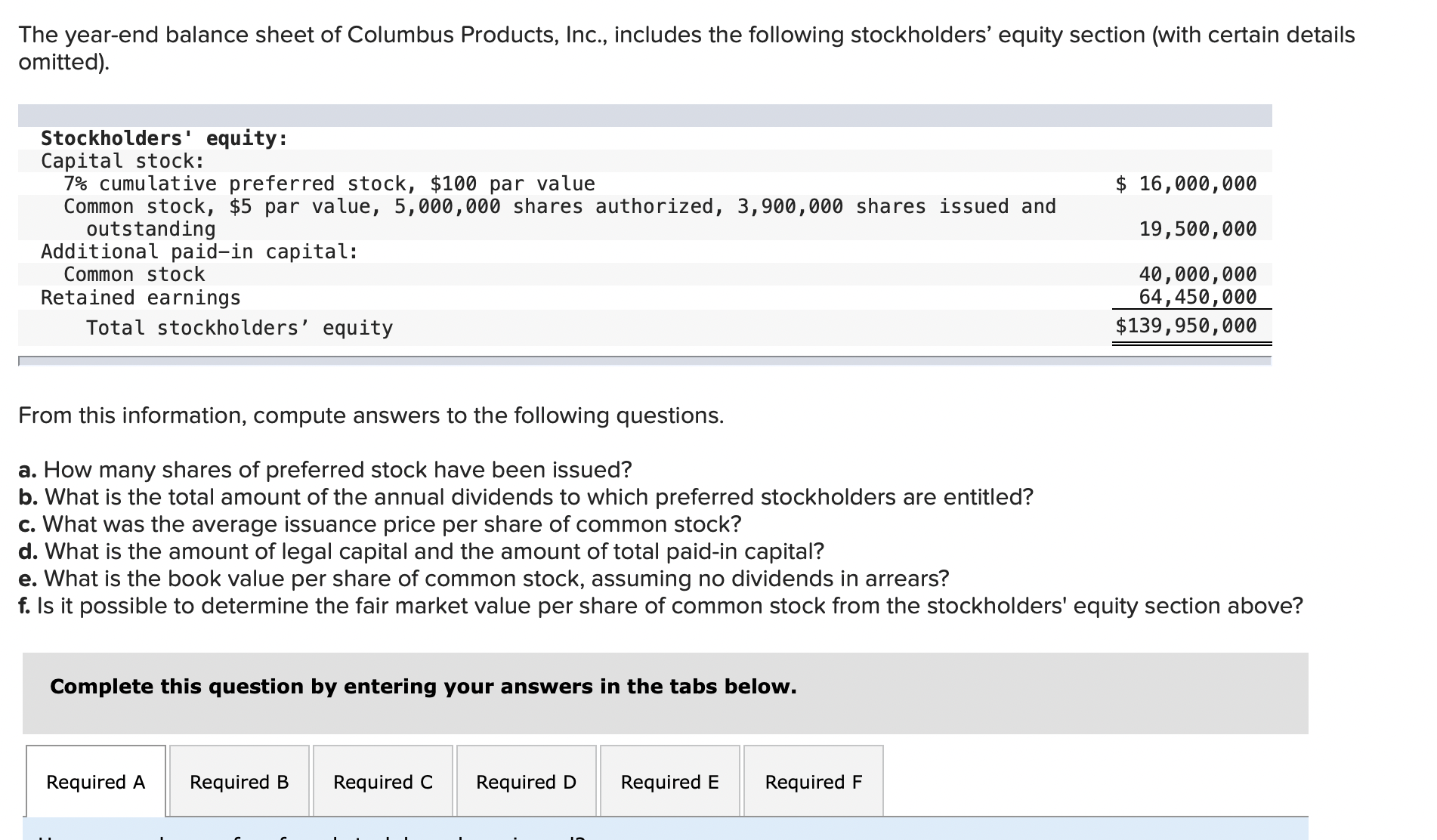The height and width of the screenshot is (840, 1437).
Task: Click question c about average issuance price
Action: point(379,524)
